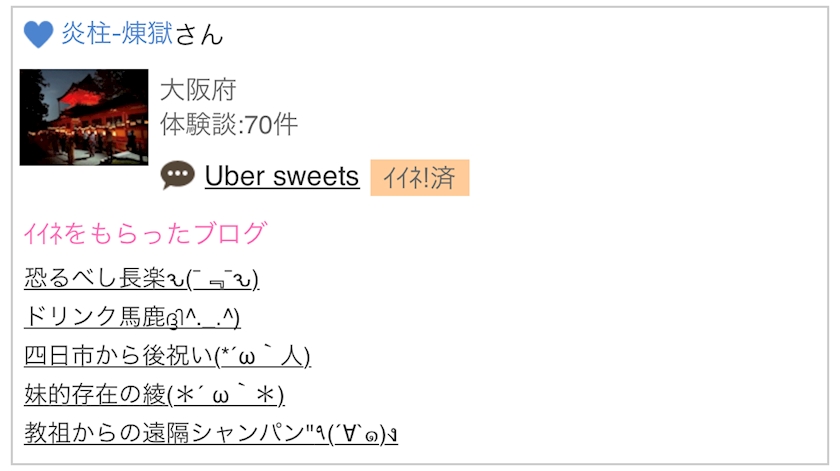Click the kaomoji after 恐るべし長楽

213,278
